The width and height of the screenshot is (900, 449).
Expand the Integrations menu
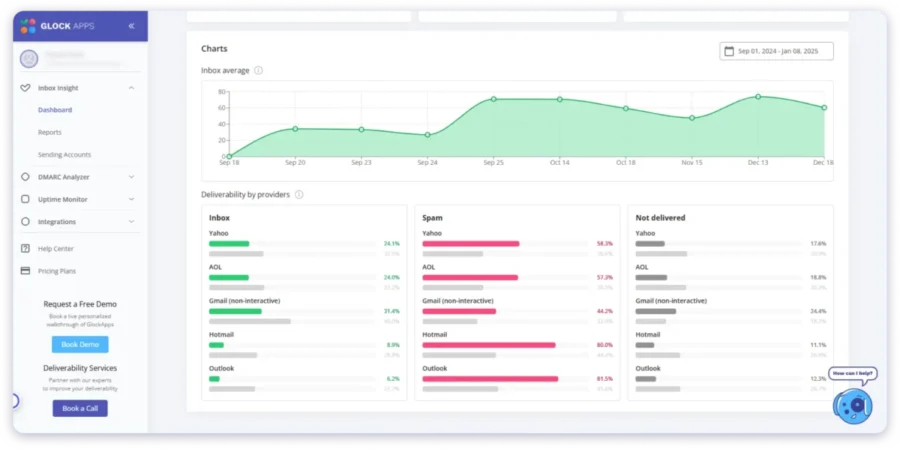[132, 222]
